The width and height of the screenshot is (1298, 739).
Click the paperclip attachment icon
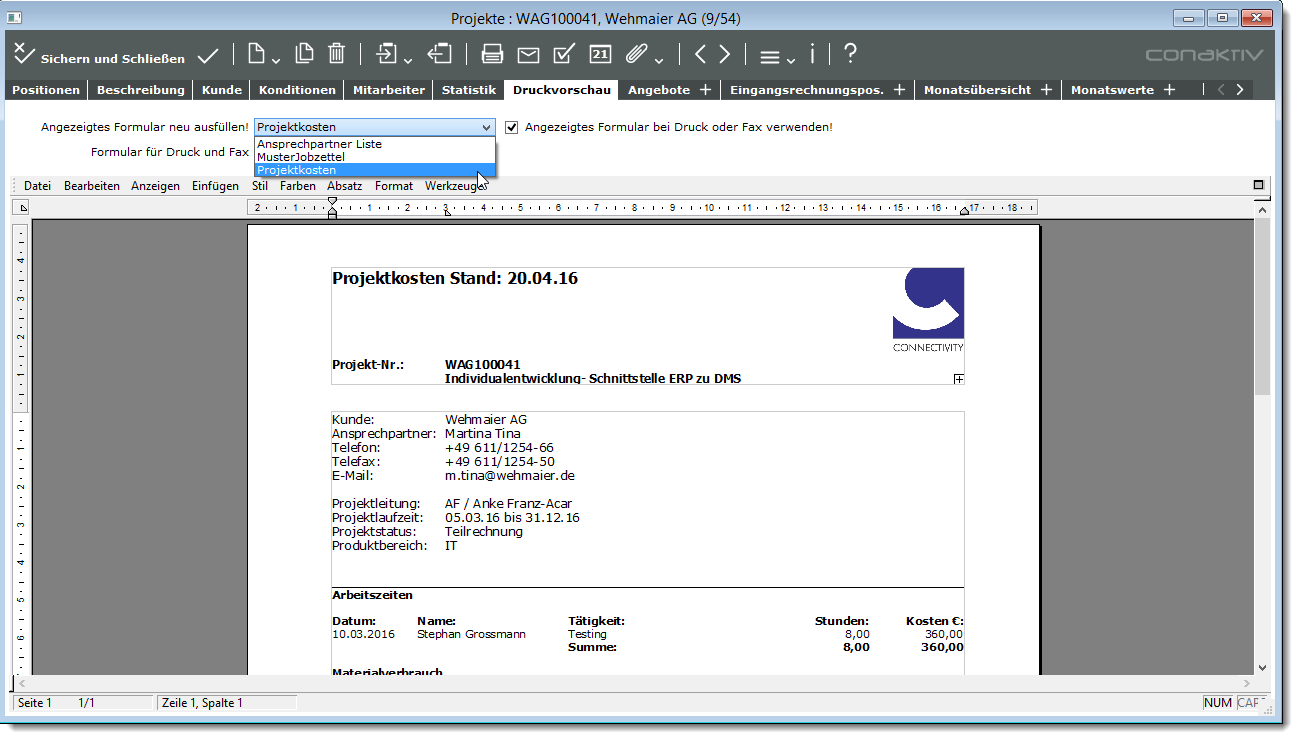point(636,54)
